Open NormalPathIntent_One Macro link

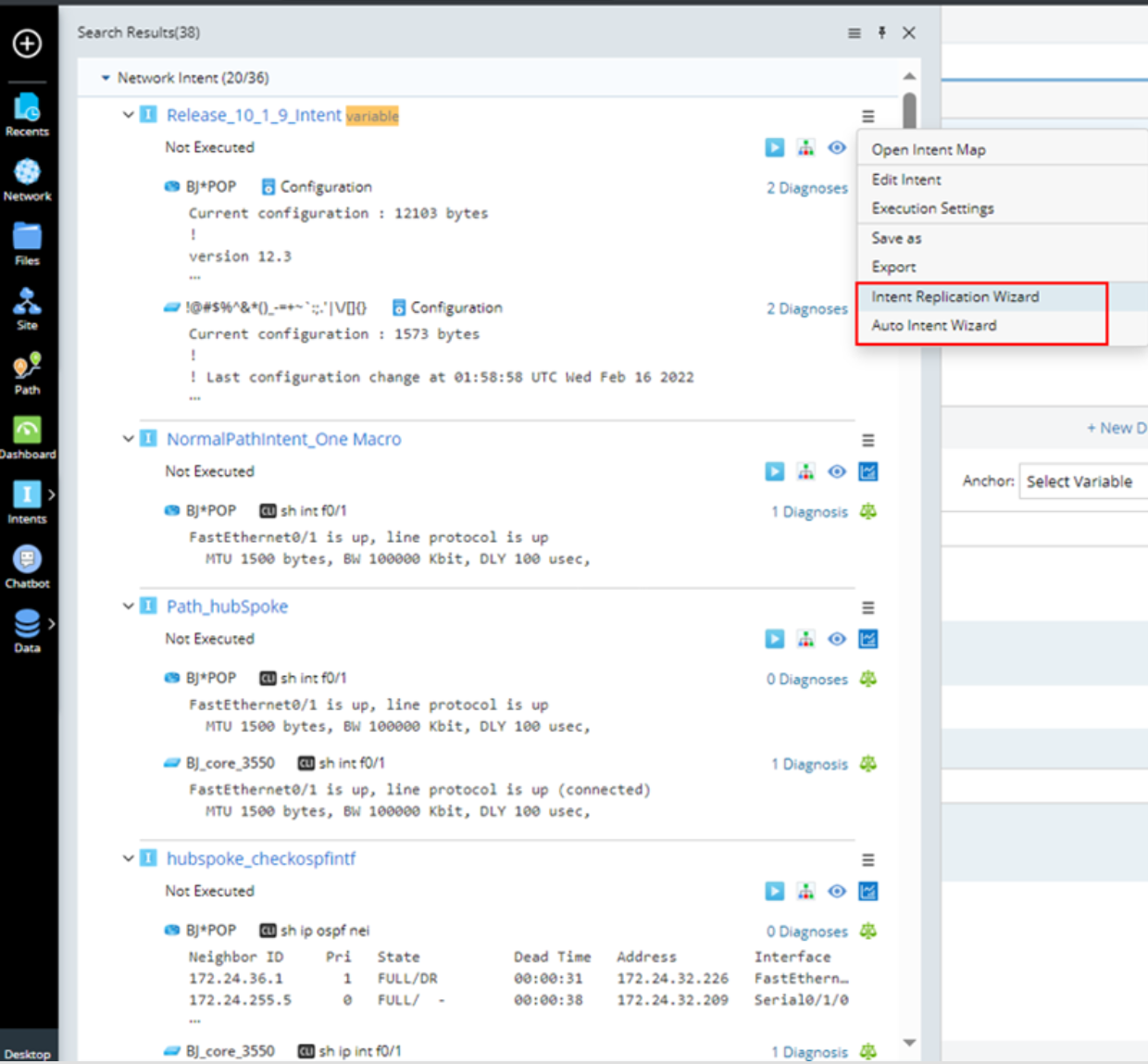pos(283,439)
